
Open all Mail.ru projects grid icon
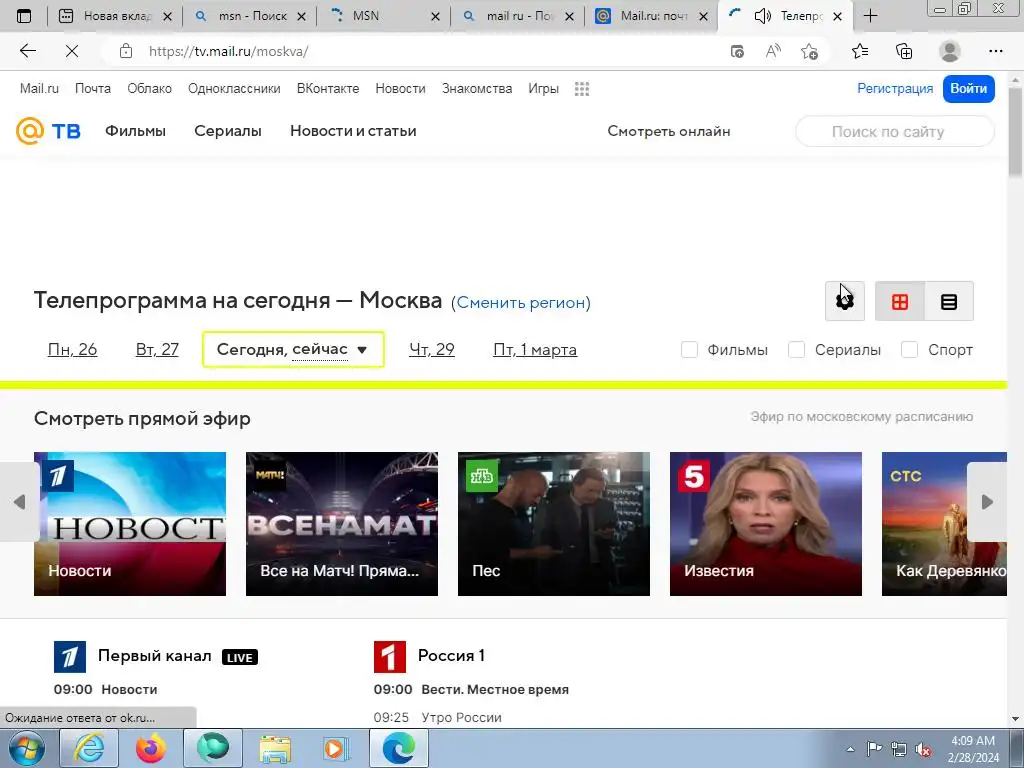pos(582,89)
